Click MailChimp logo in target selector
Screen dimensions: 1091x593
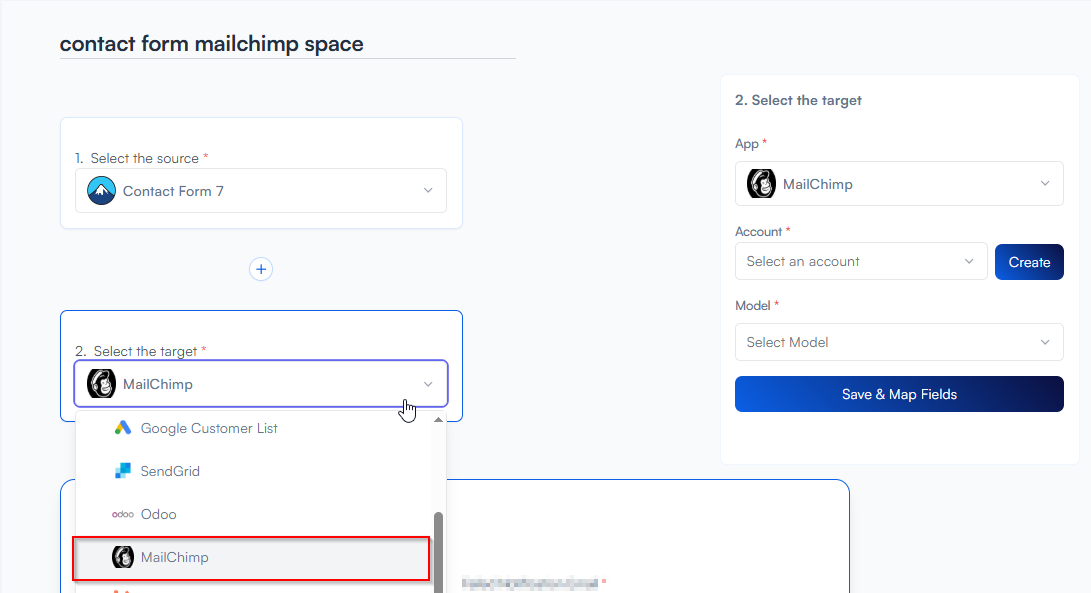tap(101, 384)
